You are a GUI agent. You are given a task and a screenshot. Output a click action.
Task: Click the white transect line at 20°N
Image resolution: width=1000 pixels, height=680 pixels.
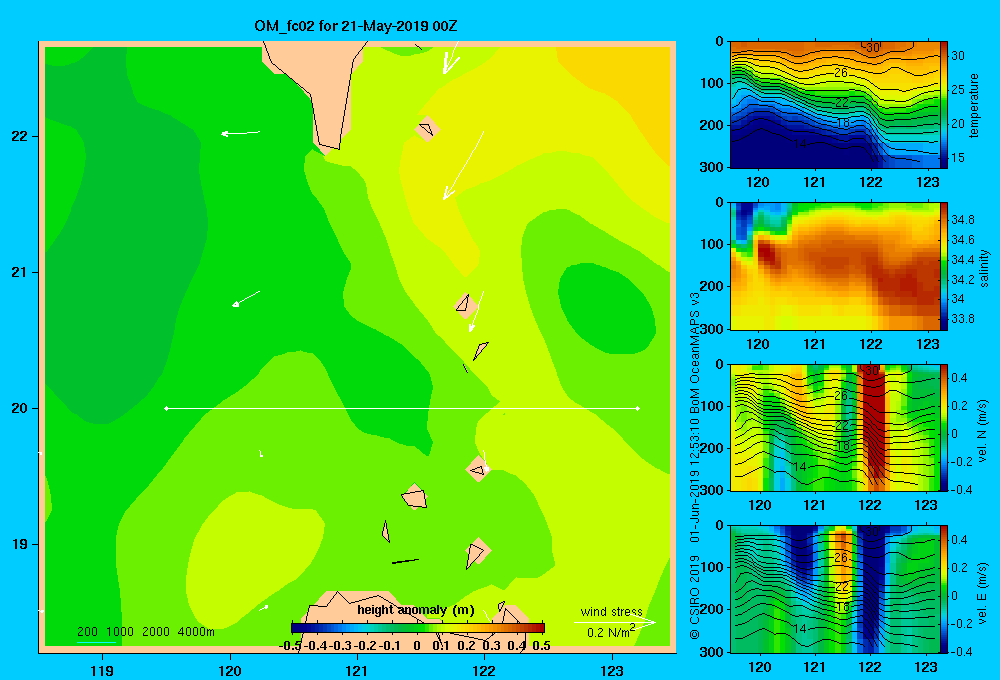coord(402,408)
